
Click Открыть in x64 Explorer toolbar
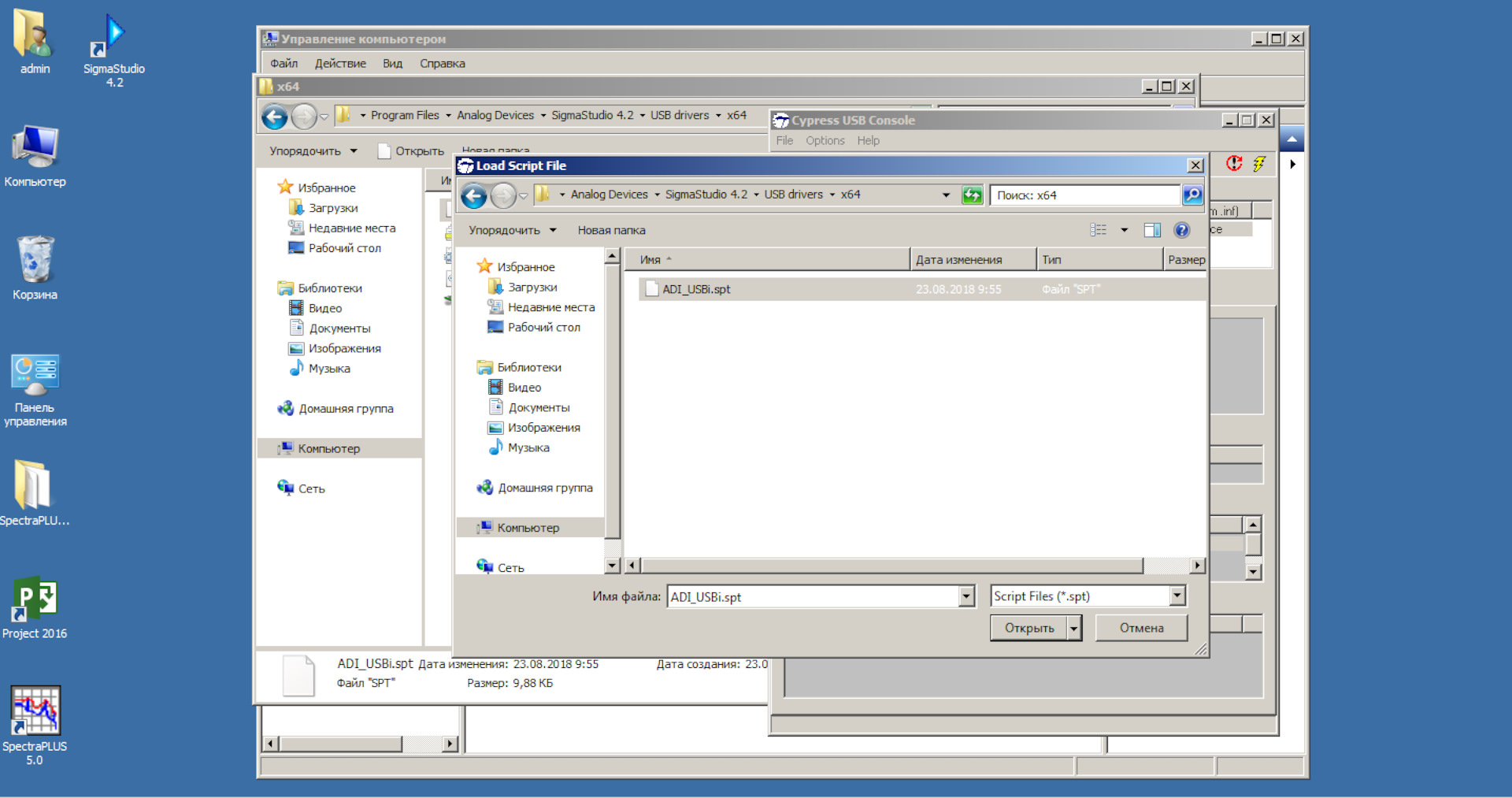click(411, 151)
